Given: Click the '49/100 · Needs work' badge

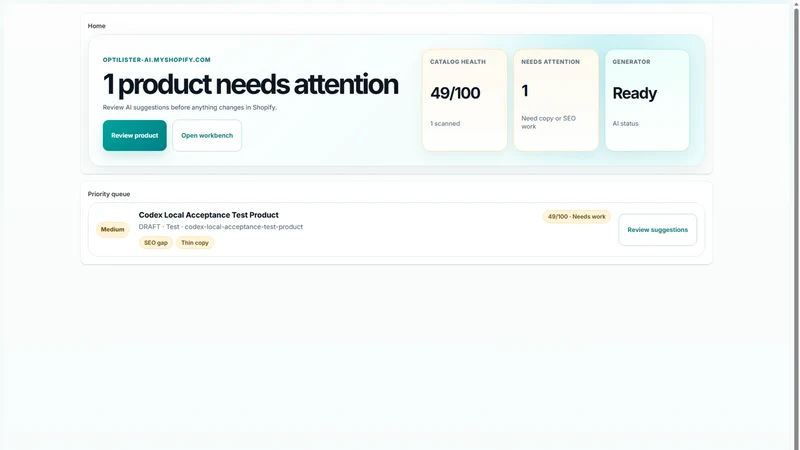Looking at the screenshot, I should (577, 217).
